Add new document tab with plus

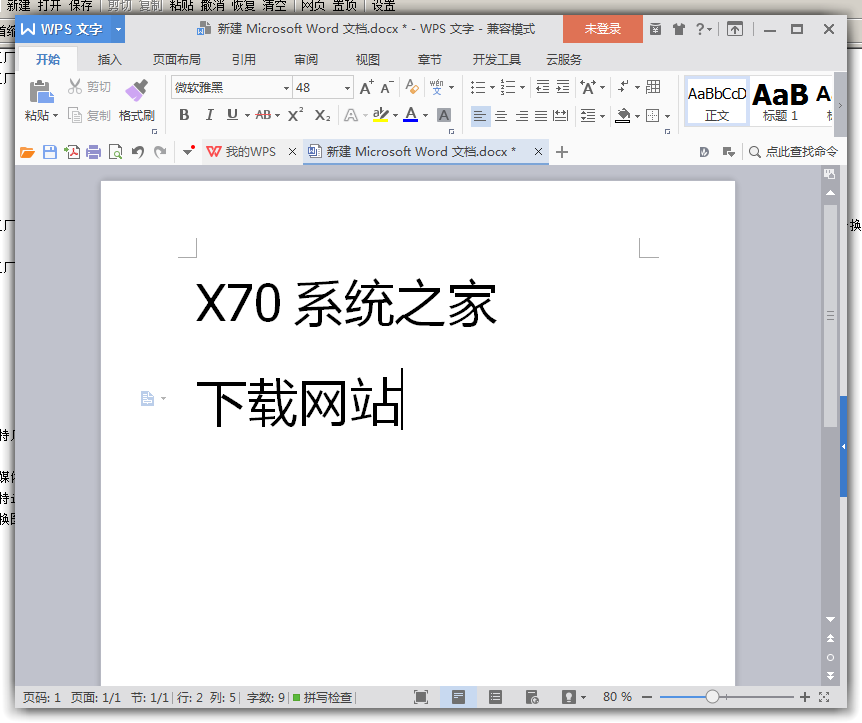click(562, 152)
